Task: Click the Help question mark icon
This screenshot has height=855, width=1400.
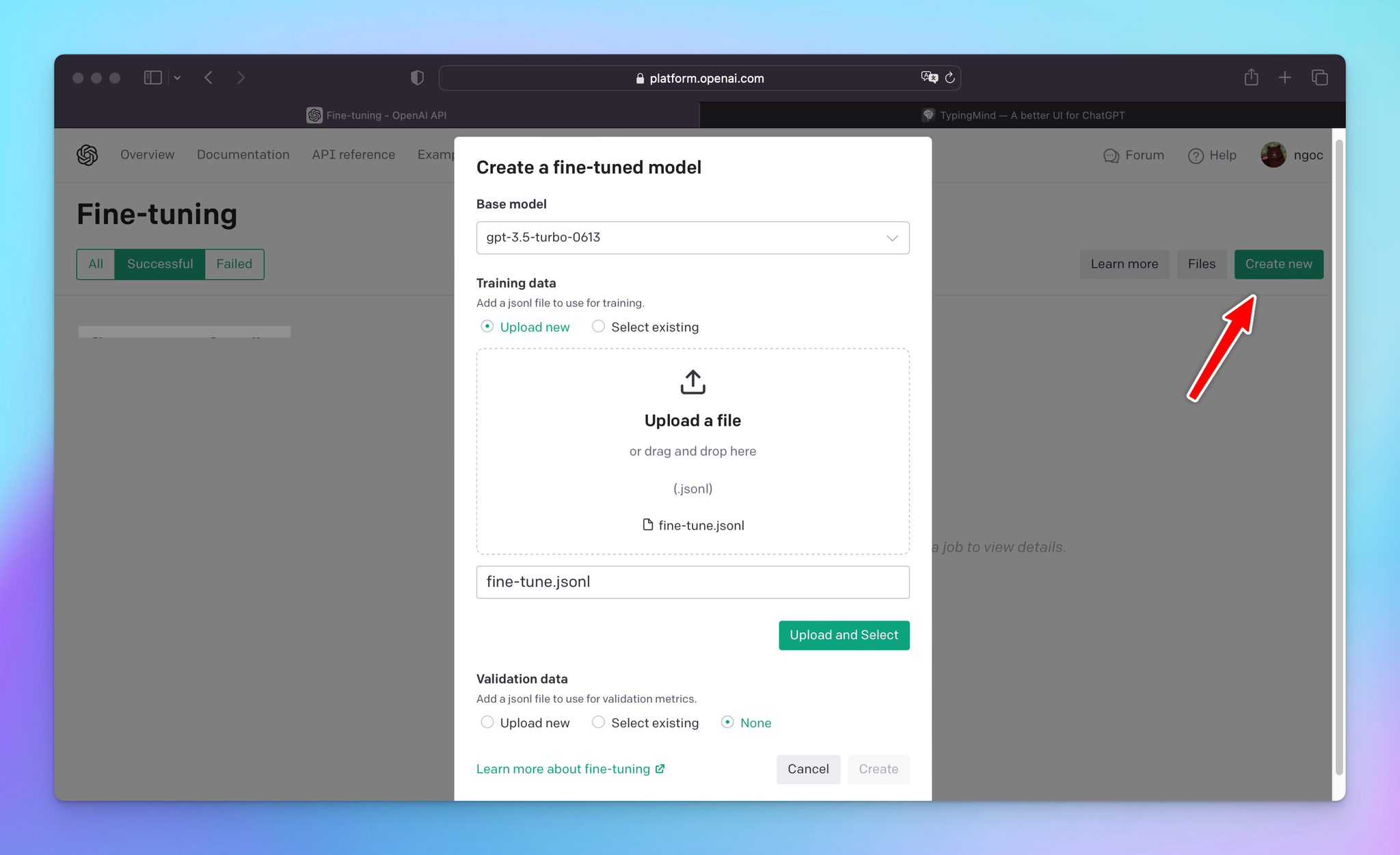Action: (1196, 156)
